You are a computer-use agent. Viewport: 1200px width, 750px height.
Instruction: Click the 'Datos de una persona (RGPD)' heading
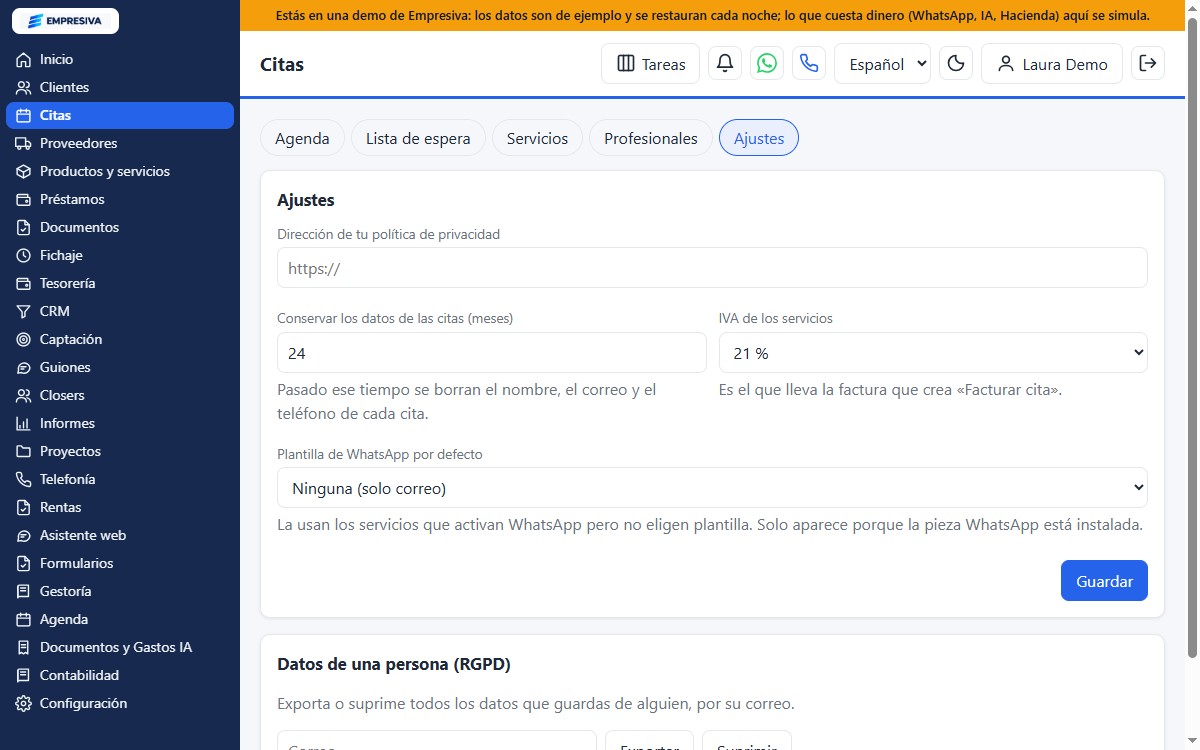394,664
